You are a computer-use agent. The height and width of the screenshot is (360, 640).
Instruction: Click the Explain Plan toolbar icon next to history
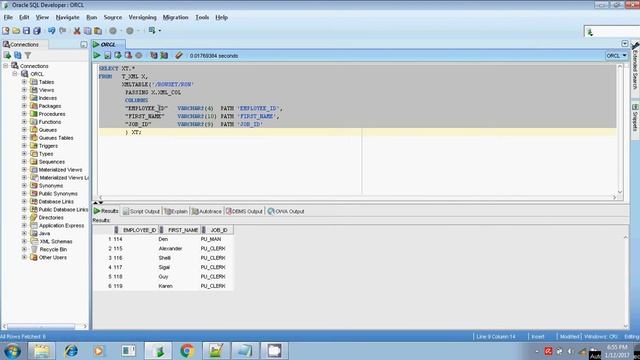[x=164, y=56]
